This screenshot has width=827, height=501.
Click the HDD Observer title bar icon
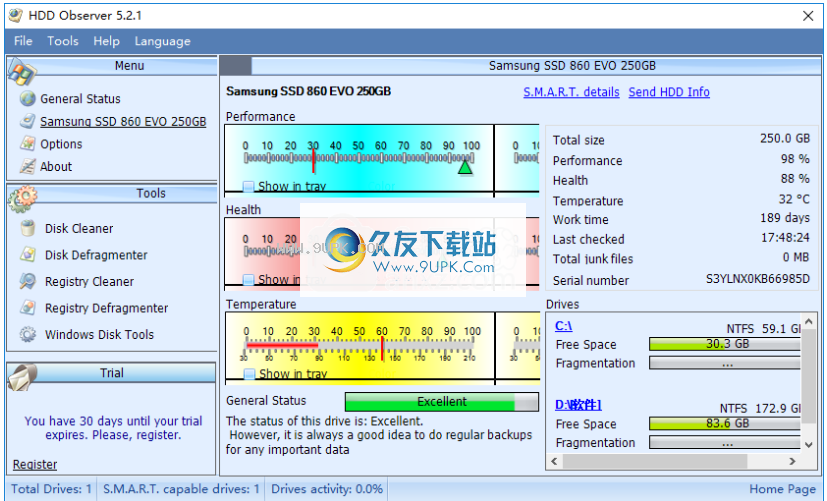click(16, 15)
